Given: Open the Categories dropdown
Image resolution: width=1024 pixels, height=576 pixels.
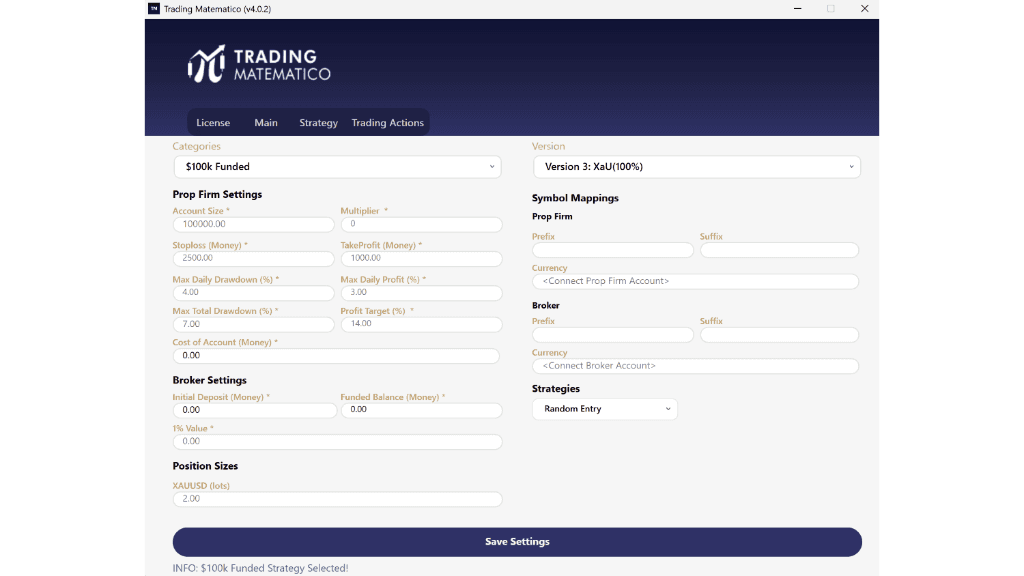Looking at the screenshot, I should 337,166.
